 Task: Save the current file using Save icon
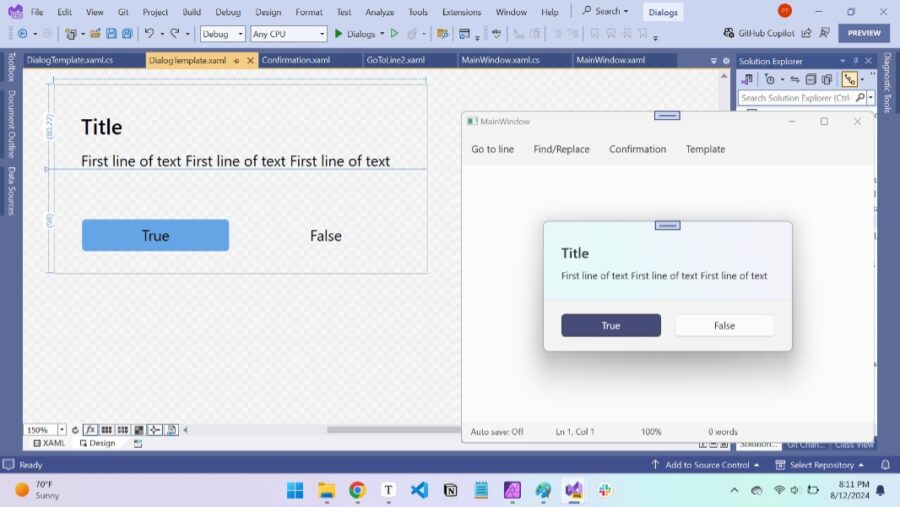click(x=111, y=34)
